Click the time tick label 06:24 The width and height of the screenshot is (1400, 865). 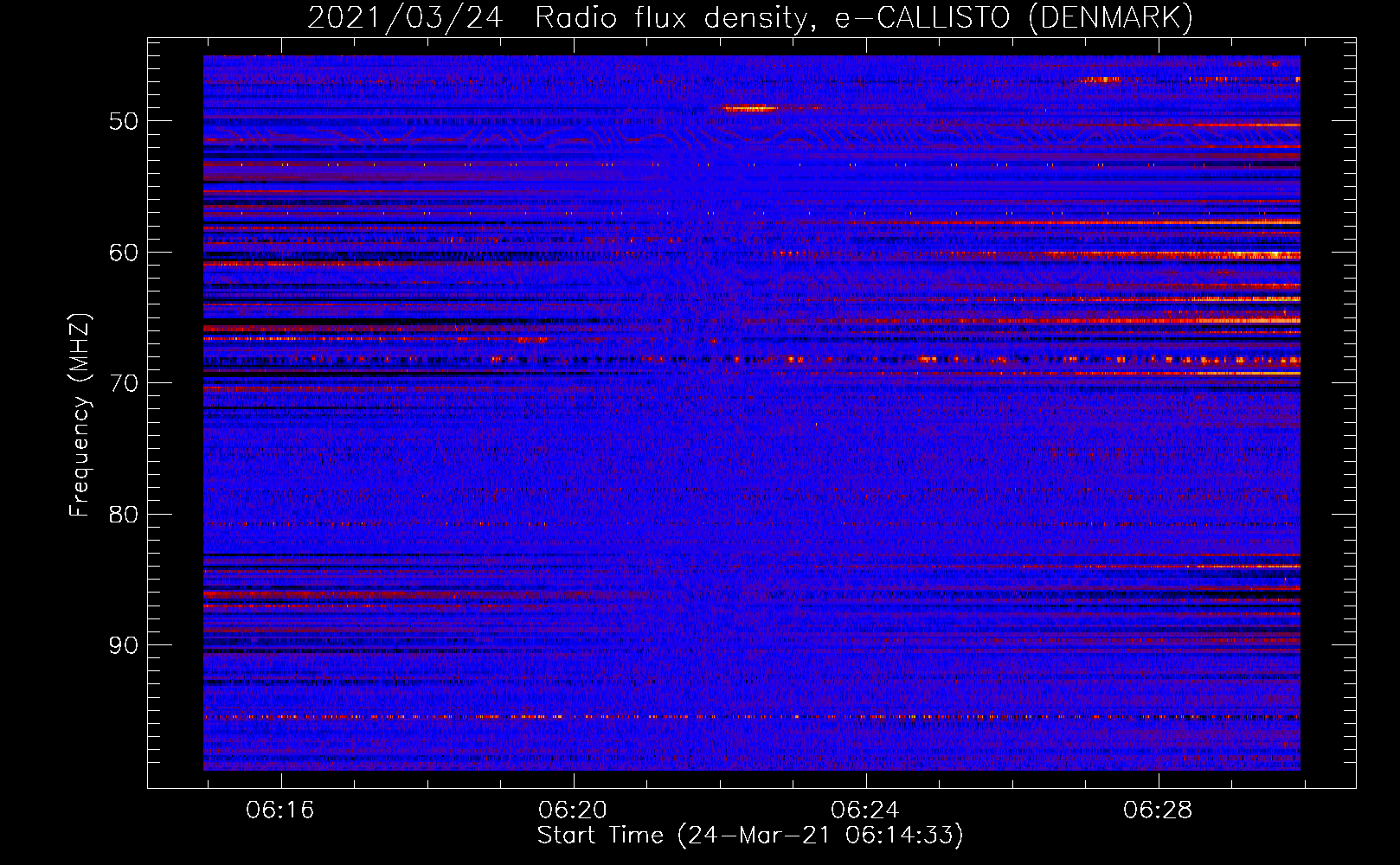865,810
